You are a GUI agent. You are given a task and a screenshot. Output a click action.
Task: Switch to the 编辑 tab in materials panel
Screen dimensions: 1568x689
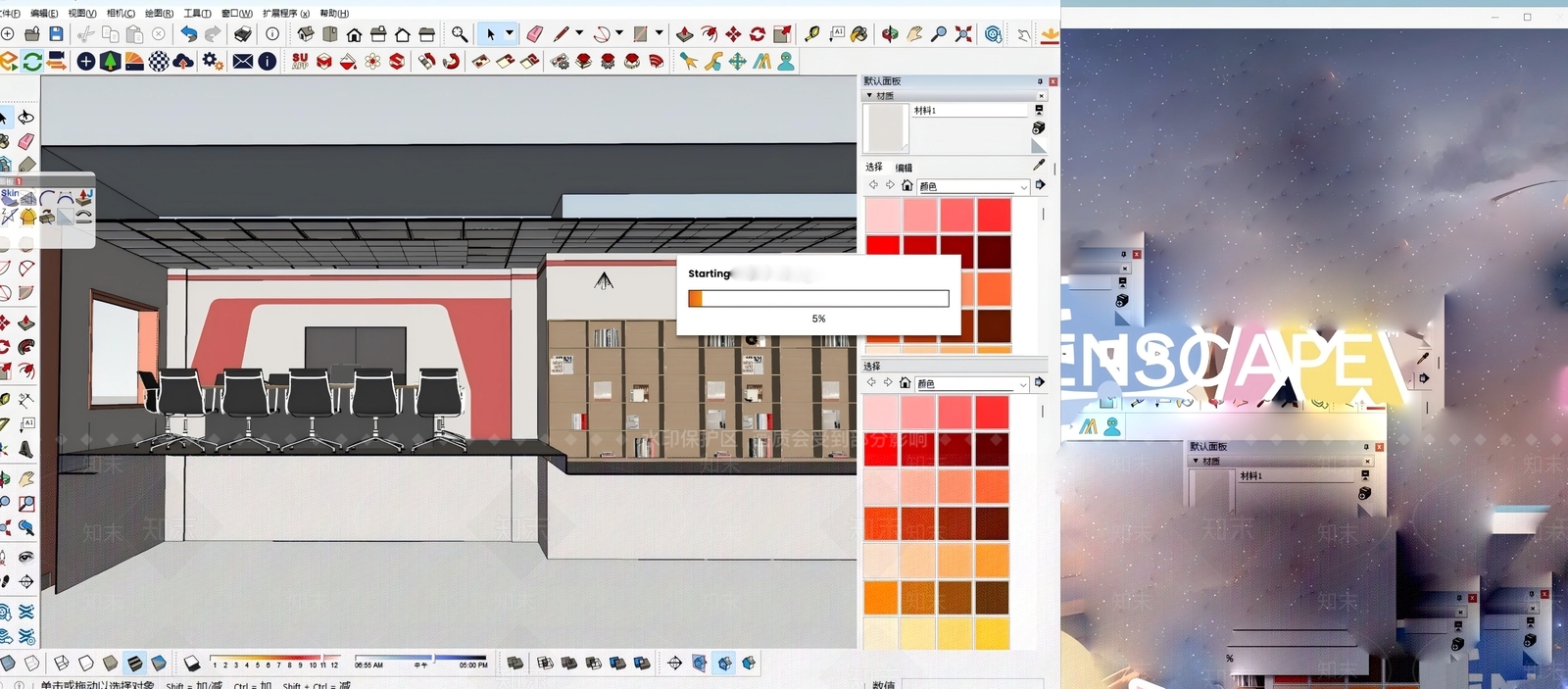pyautogui.click(x=904, y=168)
